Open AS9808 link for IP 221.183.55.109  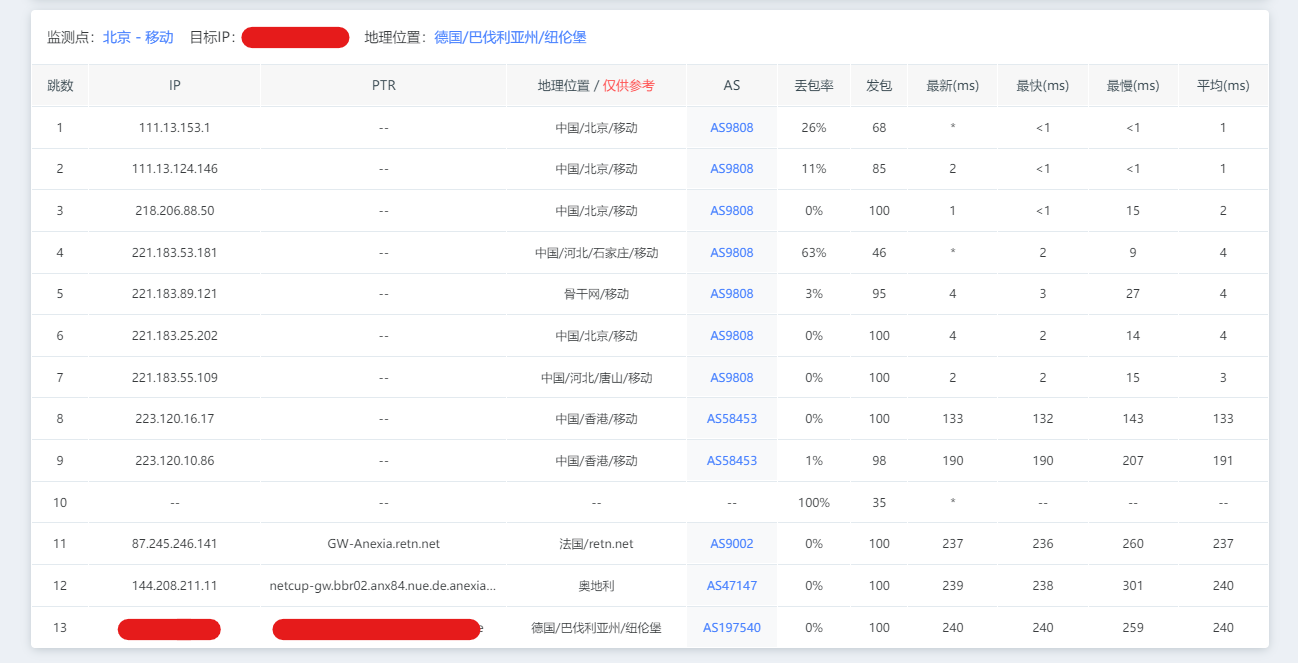click(x=732, y=378)
